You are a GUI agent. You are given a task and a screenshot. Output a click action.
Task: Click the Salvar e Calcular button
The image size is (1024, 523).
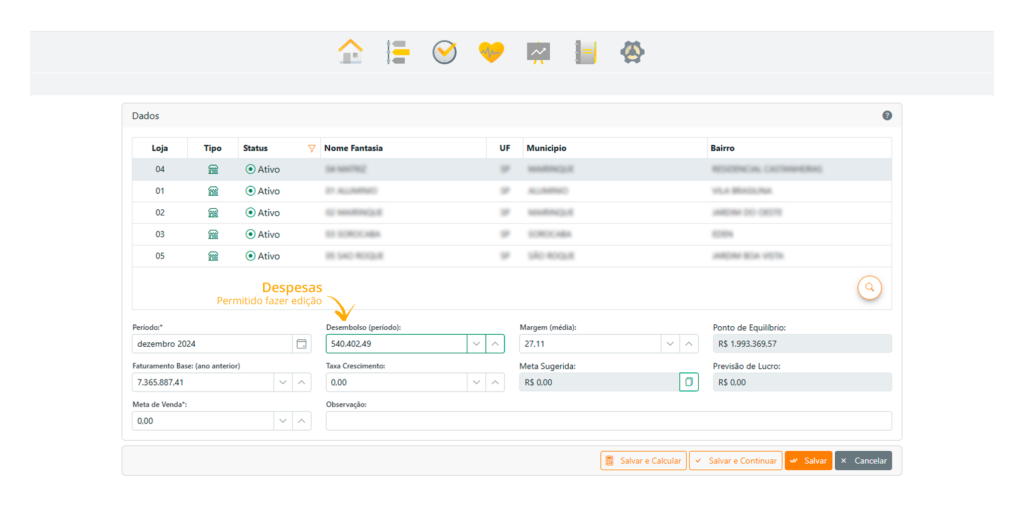pos(643,461)
